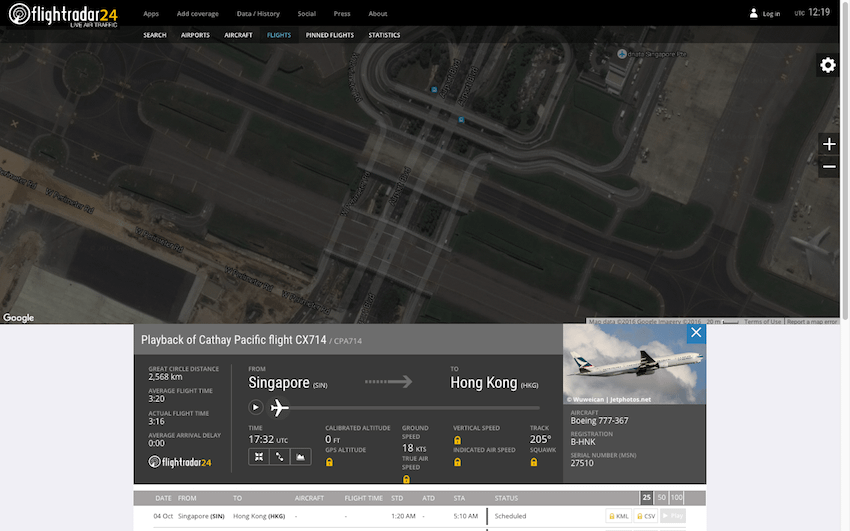Download CSV for 04 Oct flight
The width and height of the screenshot is (850, 531).
point(646,516)
